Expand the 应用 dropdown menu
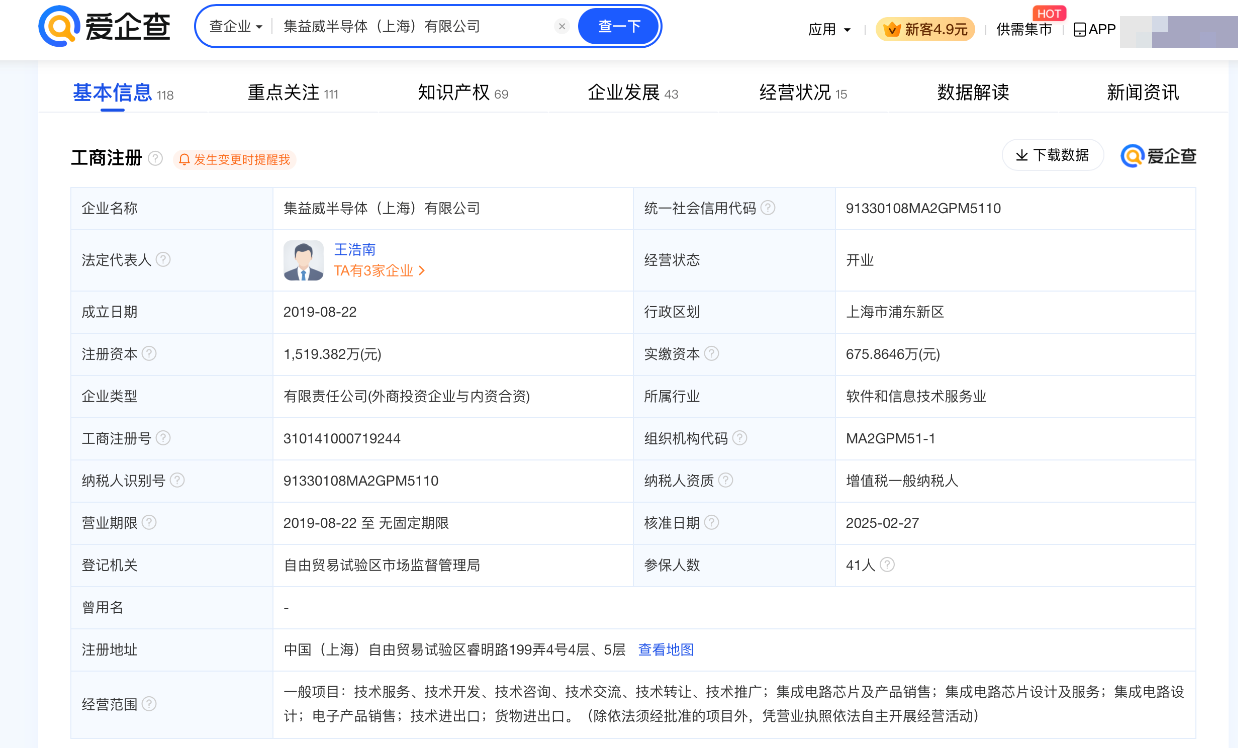Image resolution: width=1238 pixels, height=748 pixels. [x=829, y=30]
